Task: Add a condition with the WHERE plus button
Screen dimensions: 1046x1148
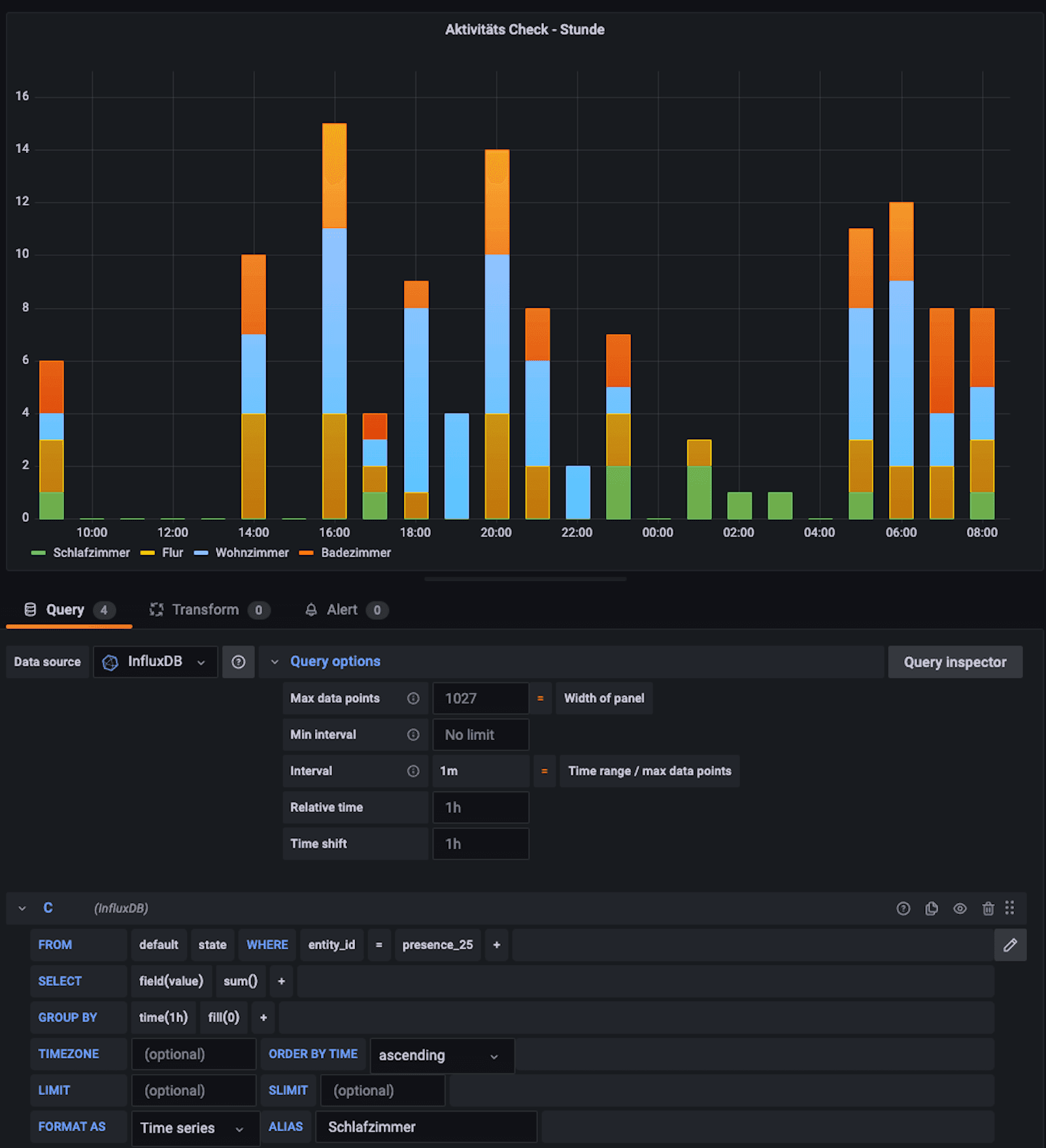Action: [x=496, y=945]
